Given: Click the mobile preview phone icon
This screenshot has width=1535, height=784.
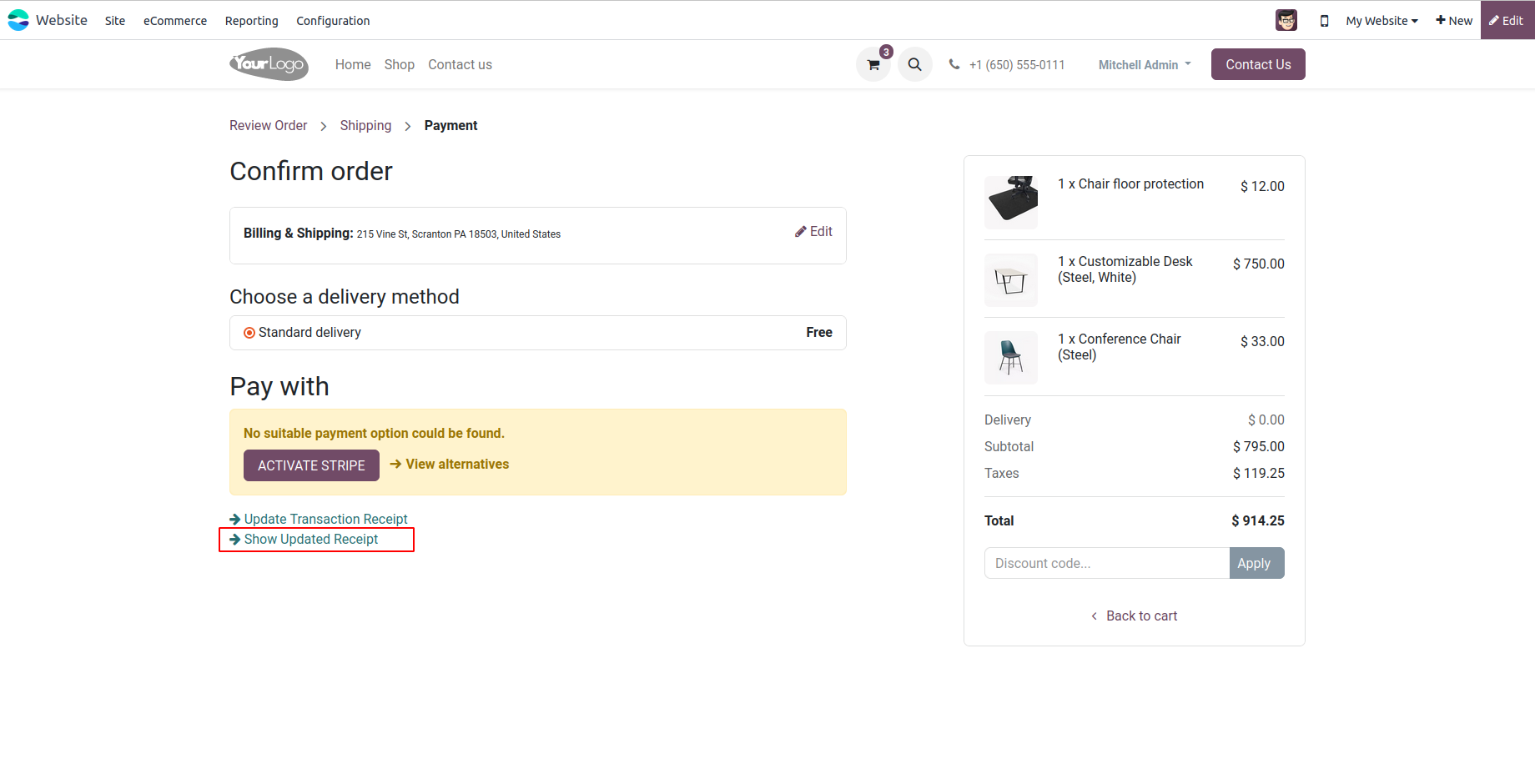Looking at the screenshot, I should (1324, 21).
